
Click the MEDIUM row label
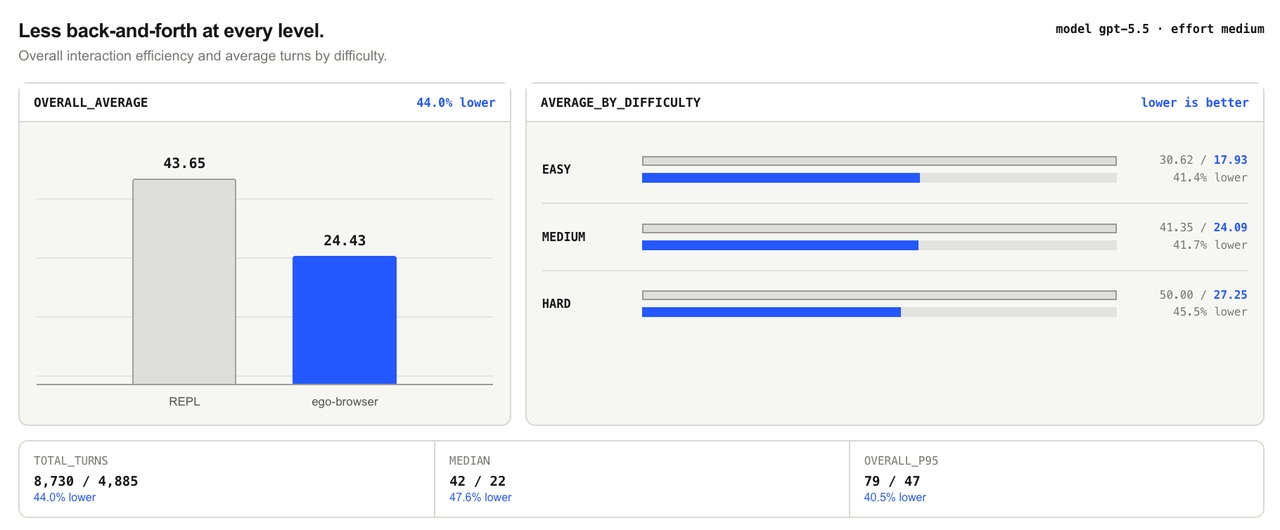[563, 237]
